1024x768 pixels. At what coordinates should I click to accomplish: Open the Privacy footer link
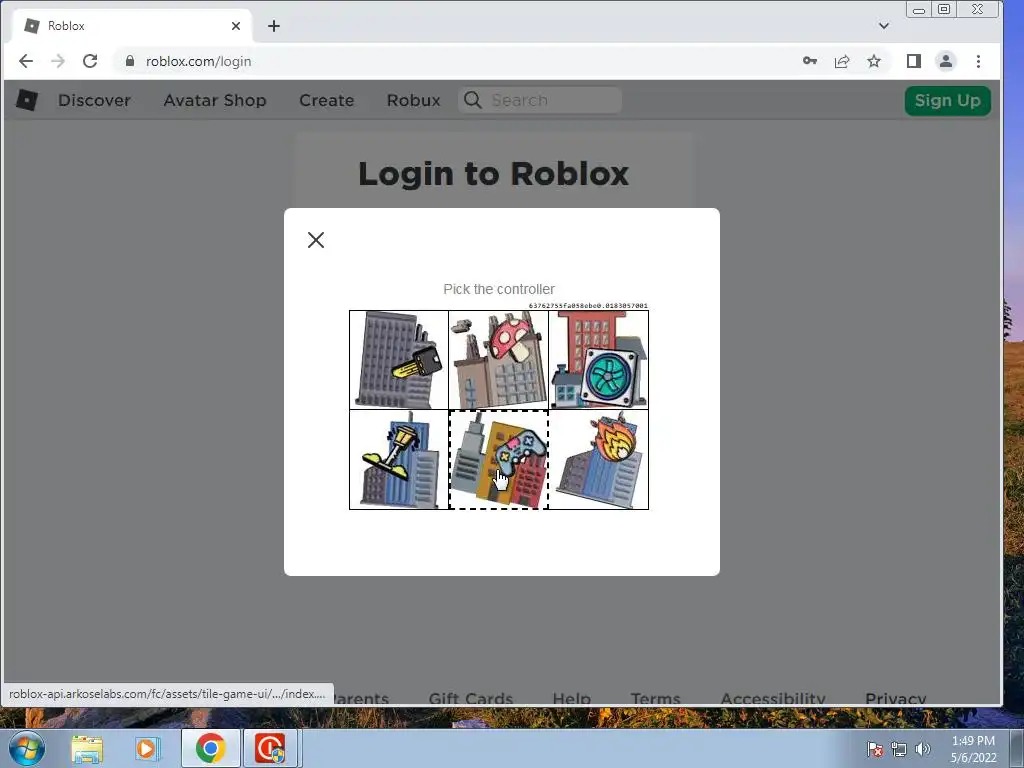(895, 698)
